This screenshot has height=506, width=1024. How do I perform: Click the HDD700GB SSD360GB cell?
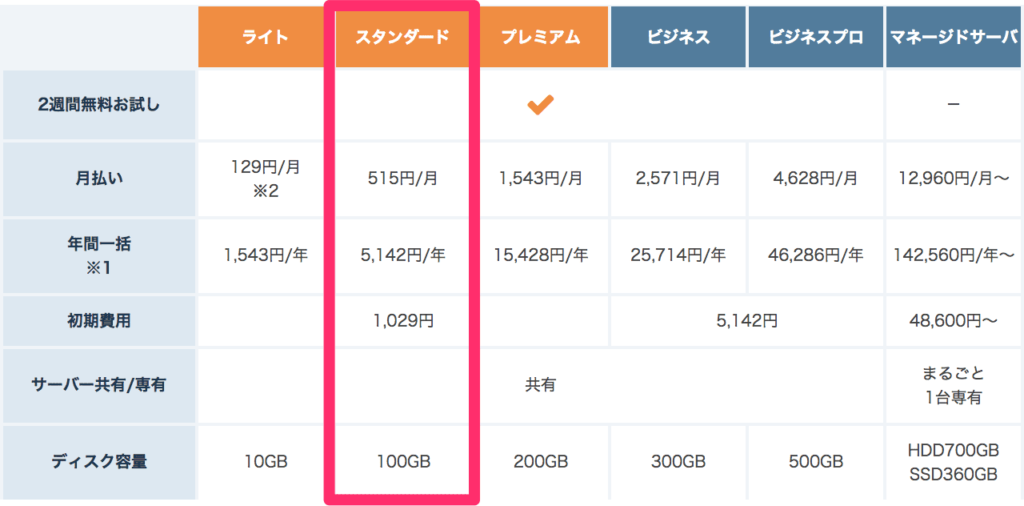click(x=953, y=462)
